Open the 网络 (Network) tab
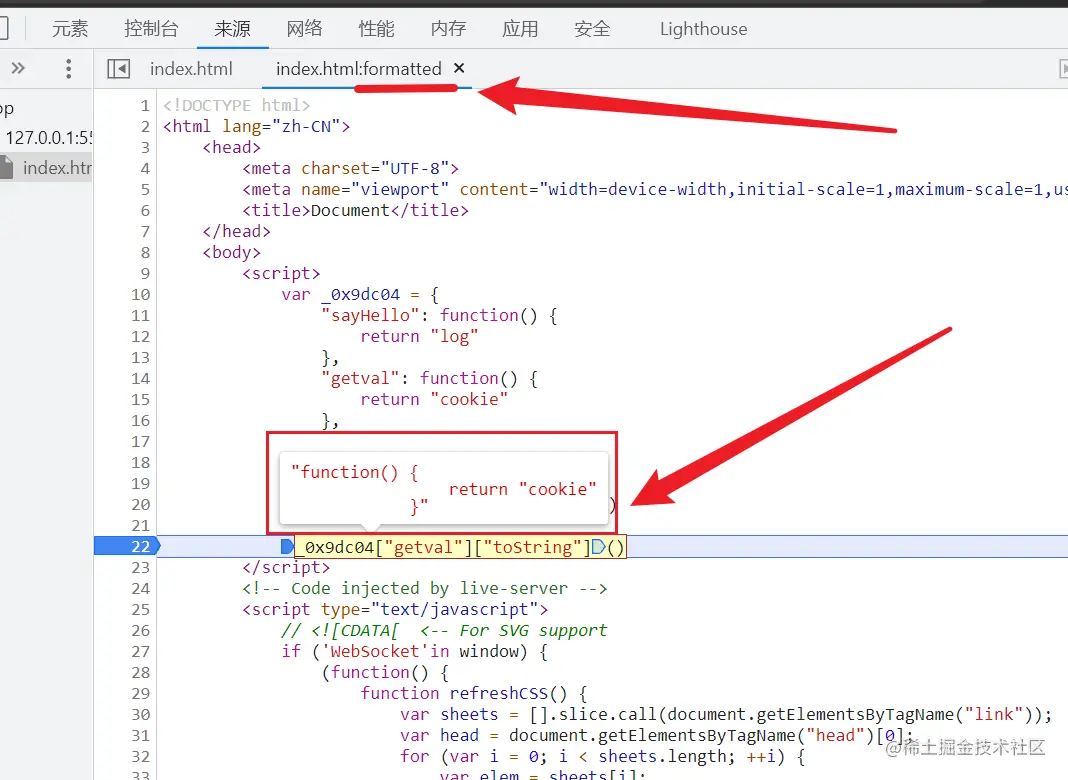This screenshot has width=1068, height=780. [304, 29]
